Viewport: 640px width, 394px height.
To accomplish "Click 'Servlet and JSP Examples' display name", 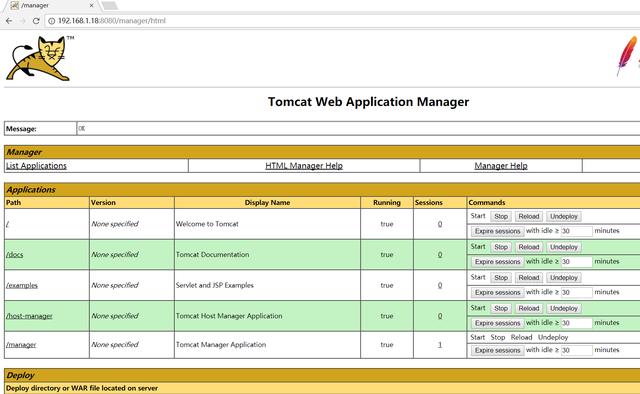I will (x=215, y=285).
